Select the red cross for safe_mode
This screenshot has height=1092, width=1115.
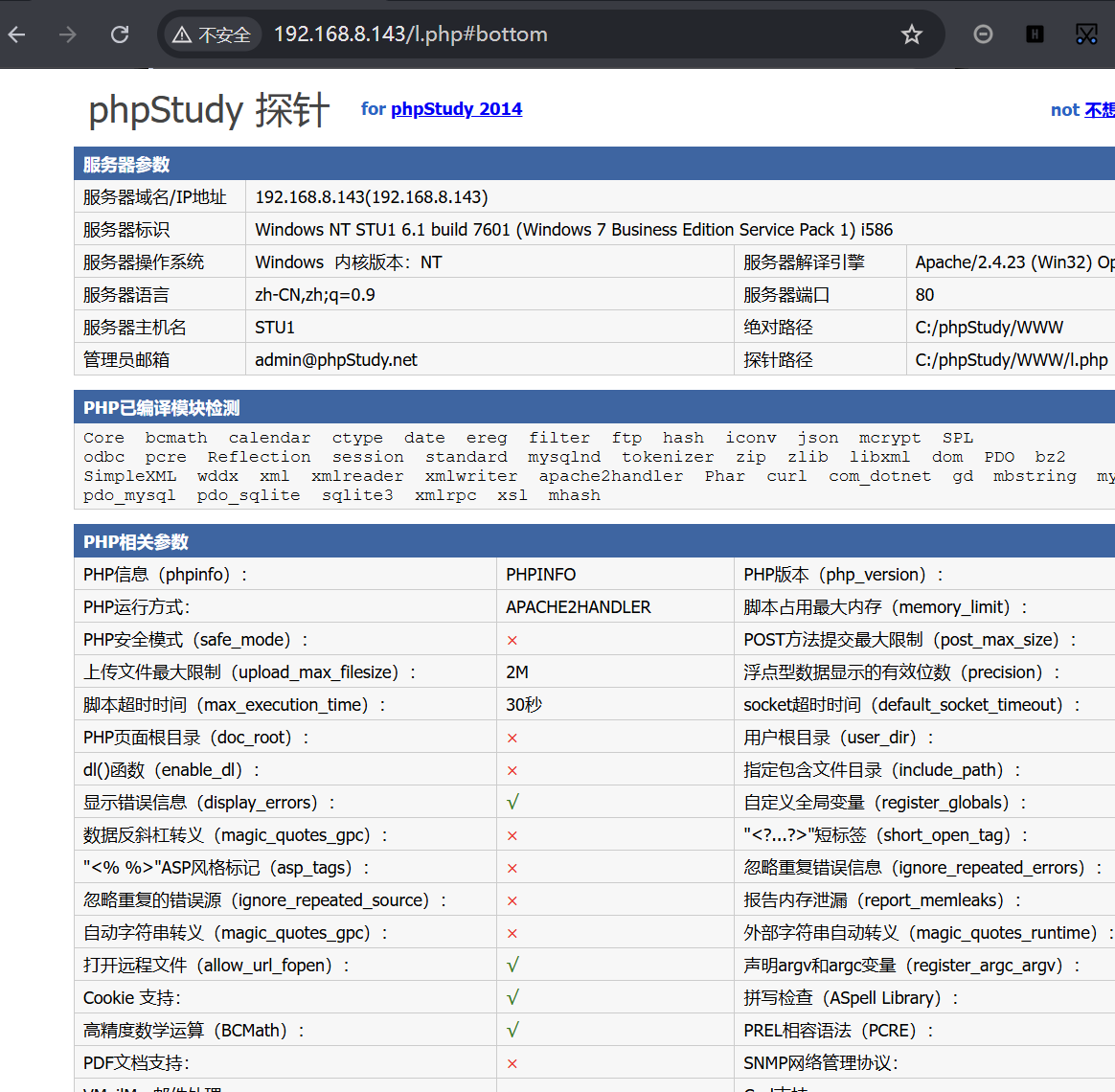512,641
